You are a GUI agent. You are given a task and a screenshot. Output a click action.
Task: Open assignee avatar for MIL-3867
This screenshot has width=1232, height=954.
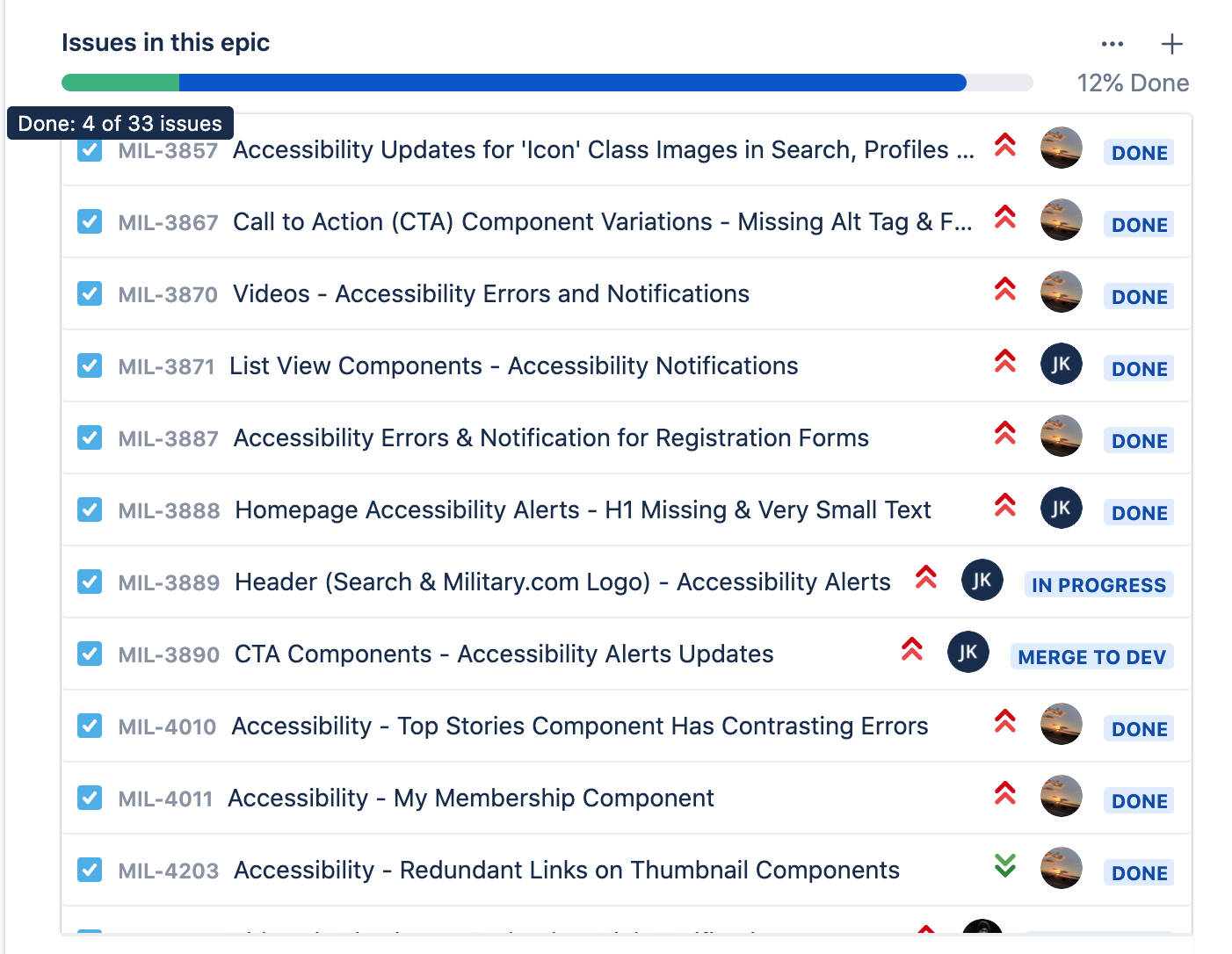(x=1062, y=220)
